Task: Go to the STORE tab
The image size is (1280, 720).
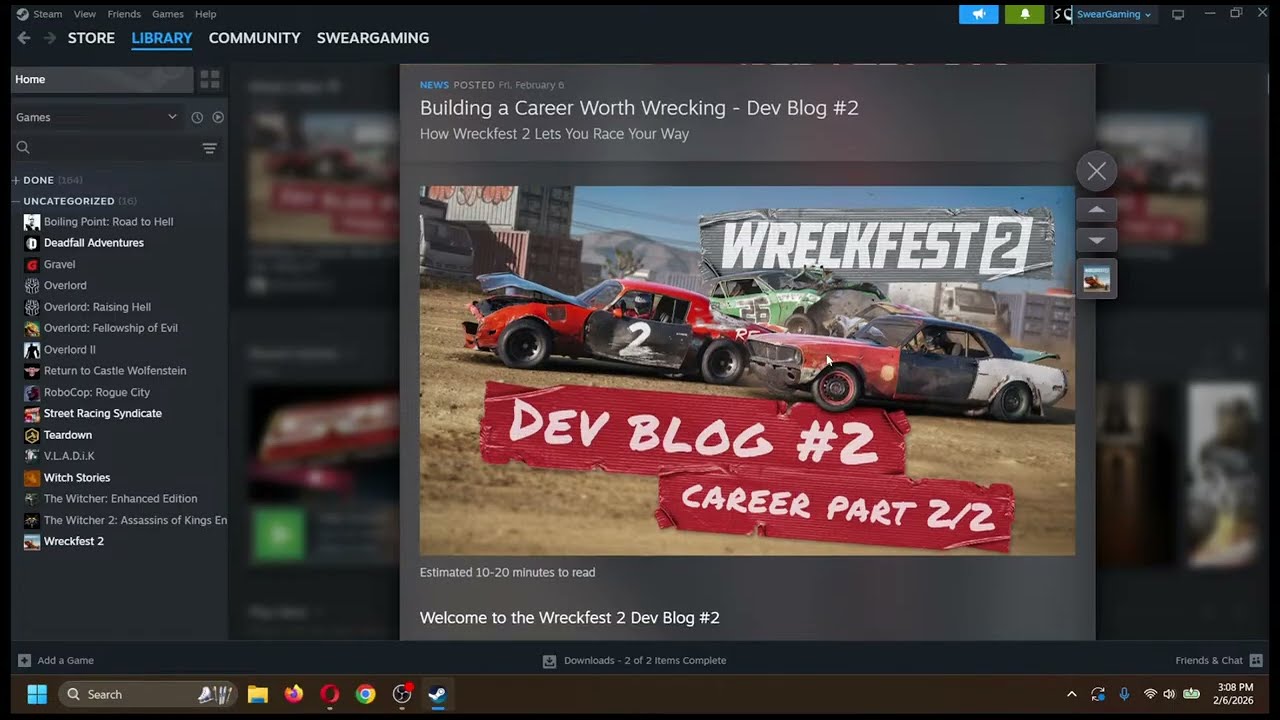Action: (x=91, y=38)
